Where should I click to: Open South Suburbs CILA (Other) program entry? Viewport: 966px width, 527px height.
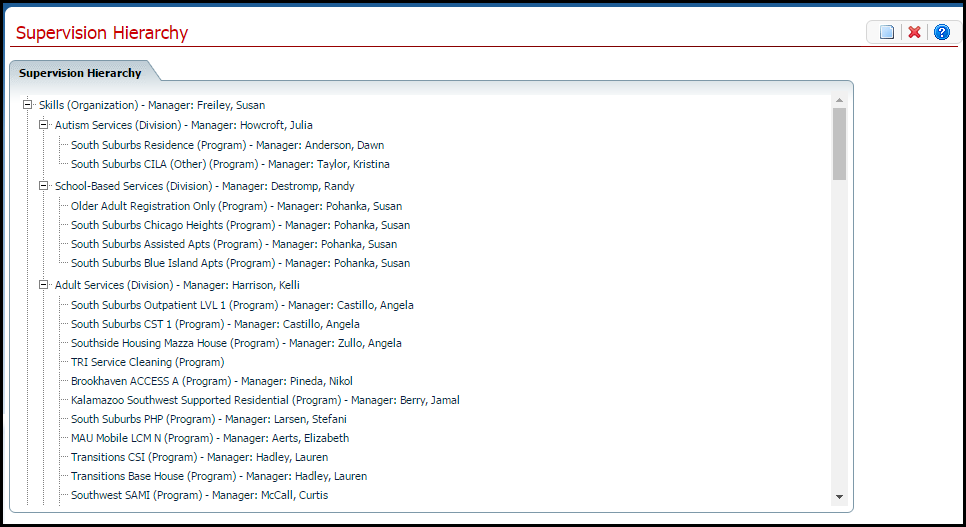coord(230,164)
